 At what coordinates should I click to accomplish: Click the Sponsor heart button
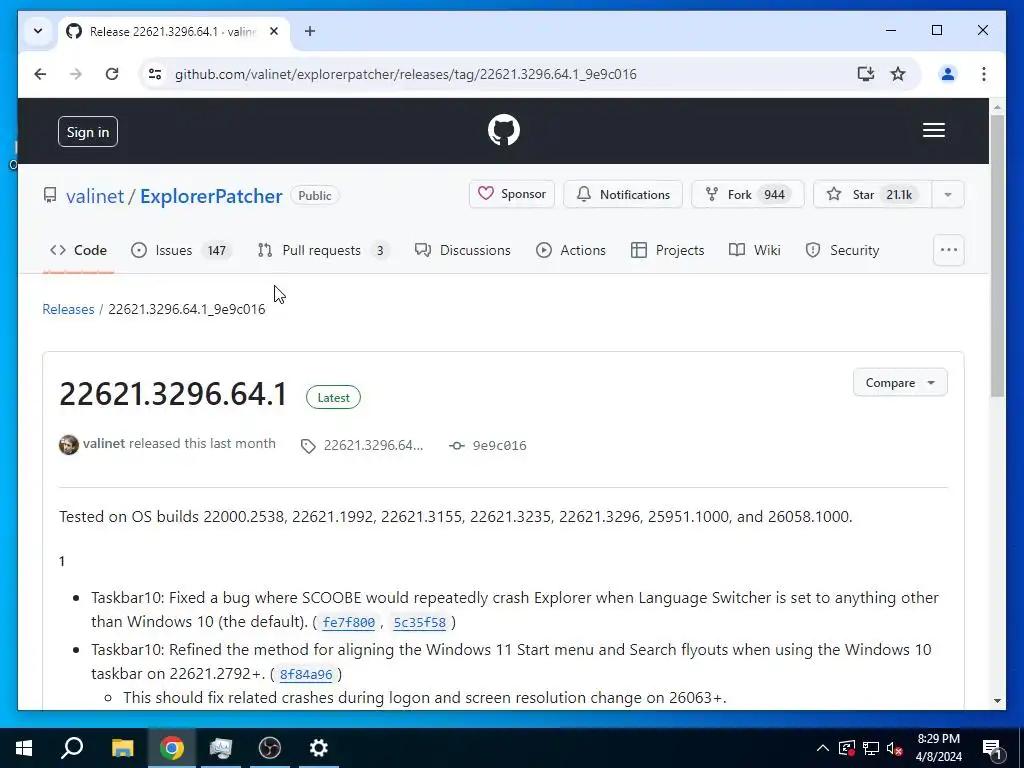(511, 194)
